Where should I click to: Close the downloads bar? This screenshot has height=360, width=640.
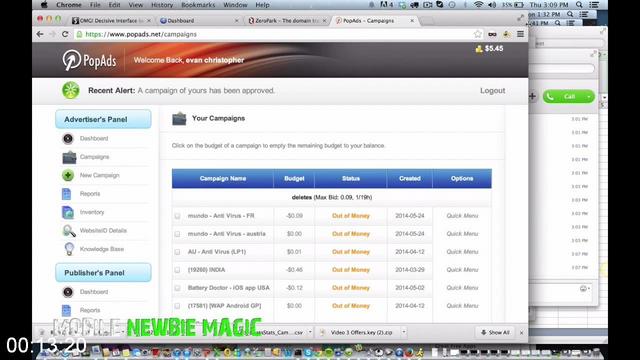point(521,333)
